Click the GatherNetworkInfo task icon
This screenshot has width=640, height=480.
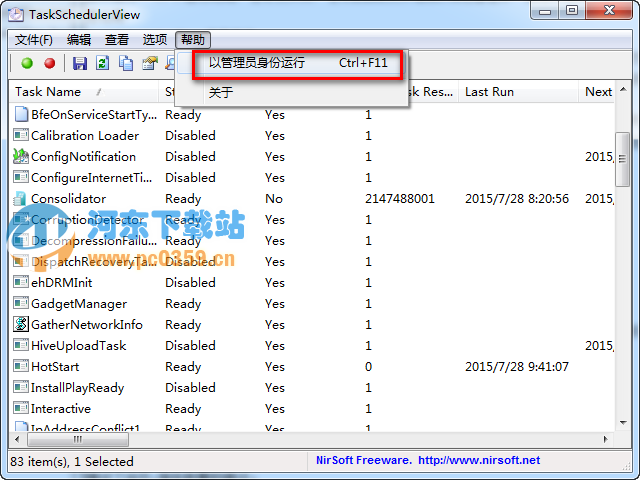pos(21,324)
